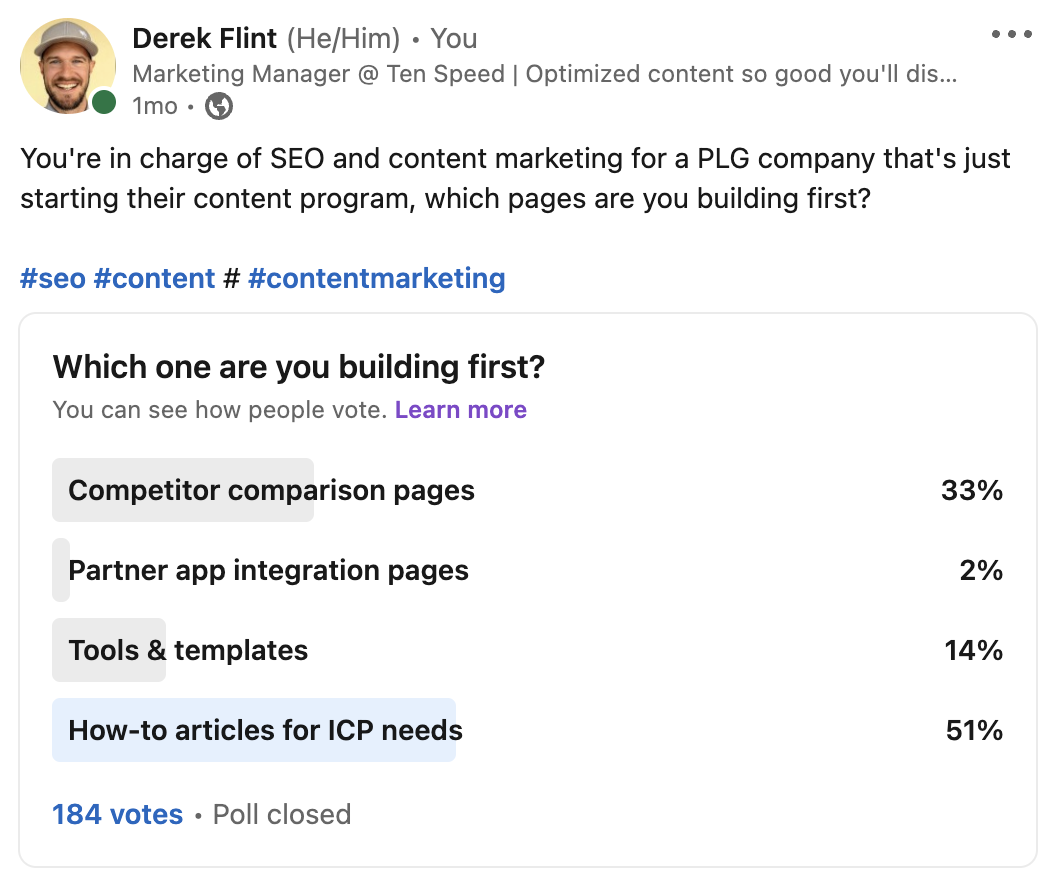Click the globe public visibility icon
This screenshot has height=874, width=1052.
click(x=219, y=106)
